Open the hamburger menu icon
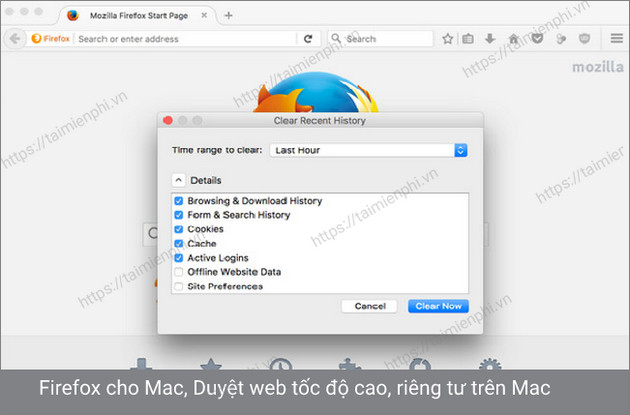 (617, 39)
